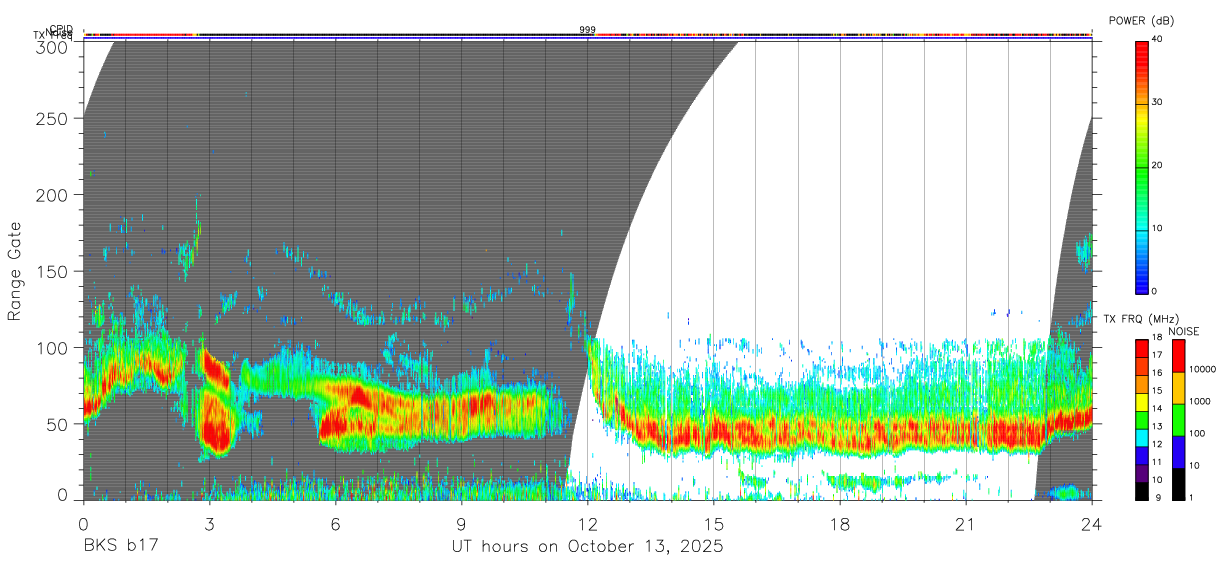1228x567 pixels.
Task: Click the TX FRQ (MHz) legend title
Action: tap(1140, 319)
